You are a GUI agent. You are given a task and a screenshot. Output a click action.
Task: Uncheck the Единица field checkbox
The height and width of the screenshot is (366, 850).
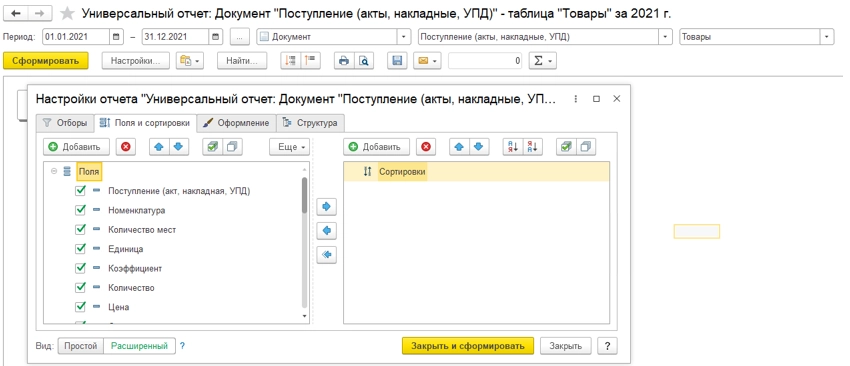tap(81, 249)
